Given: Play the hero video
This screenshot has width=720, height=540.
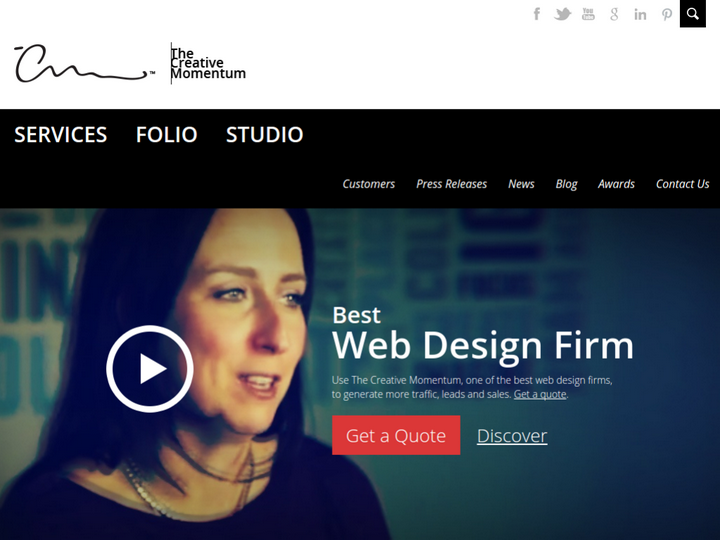Looking at the screenshot, I should tap(150, 368).
